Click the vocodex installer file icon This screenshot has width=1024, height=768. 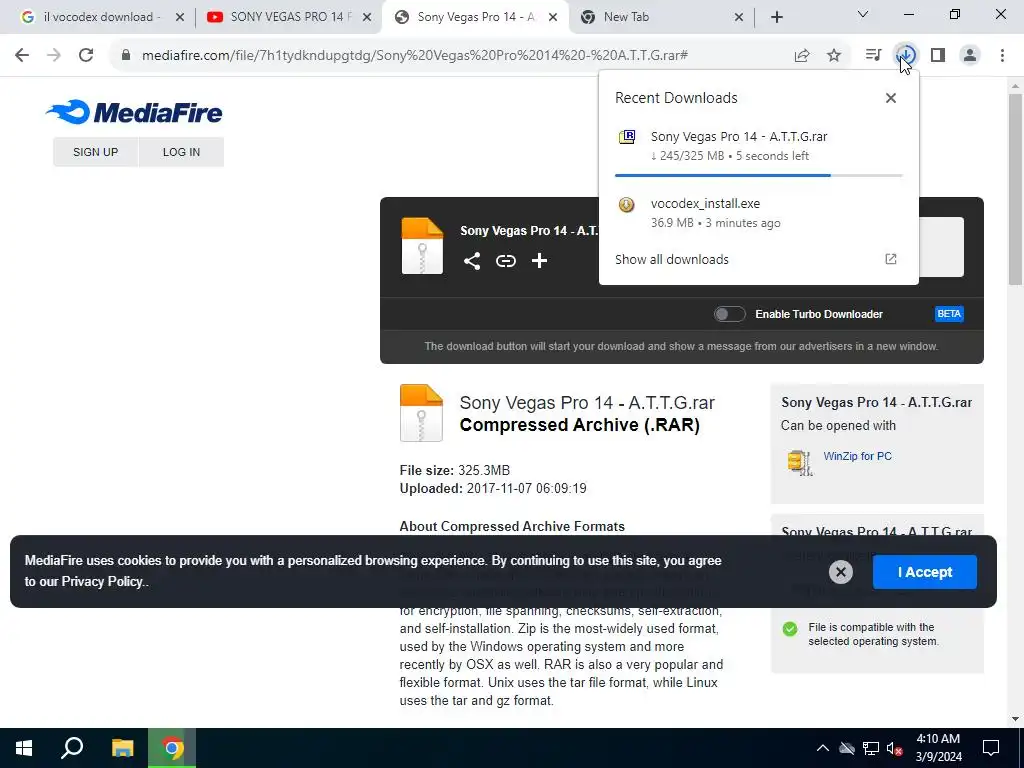coord(626,204)
